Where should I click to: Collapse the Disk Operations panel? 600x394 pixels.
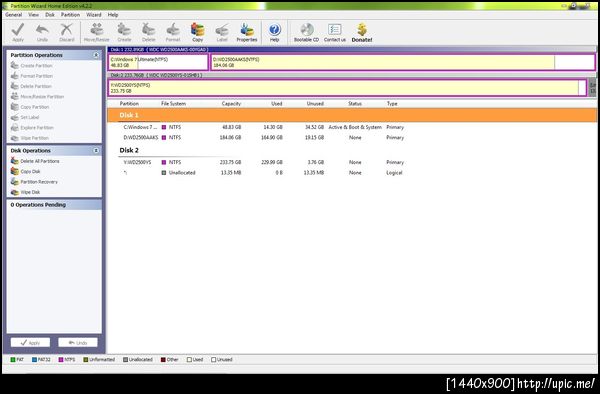(96, 151)
